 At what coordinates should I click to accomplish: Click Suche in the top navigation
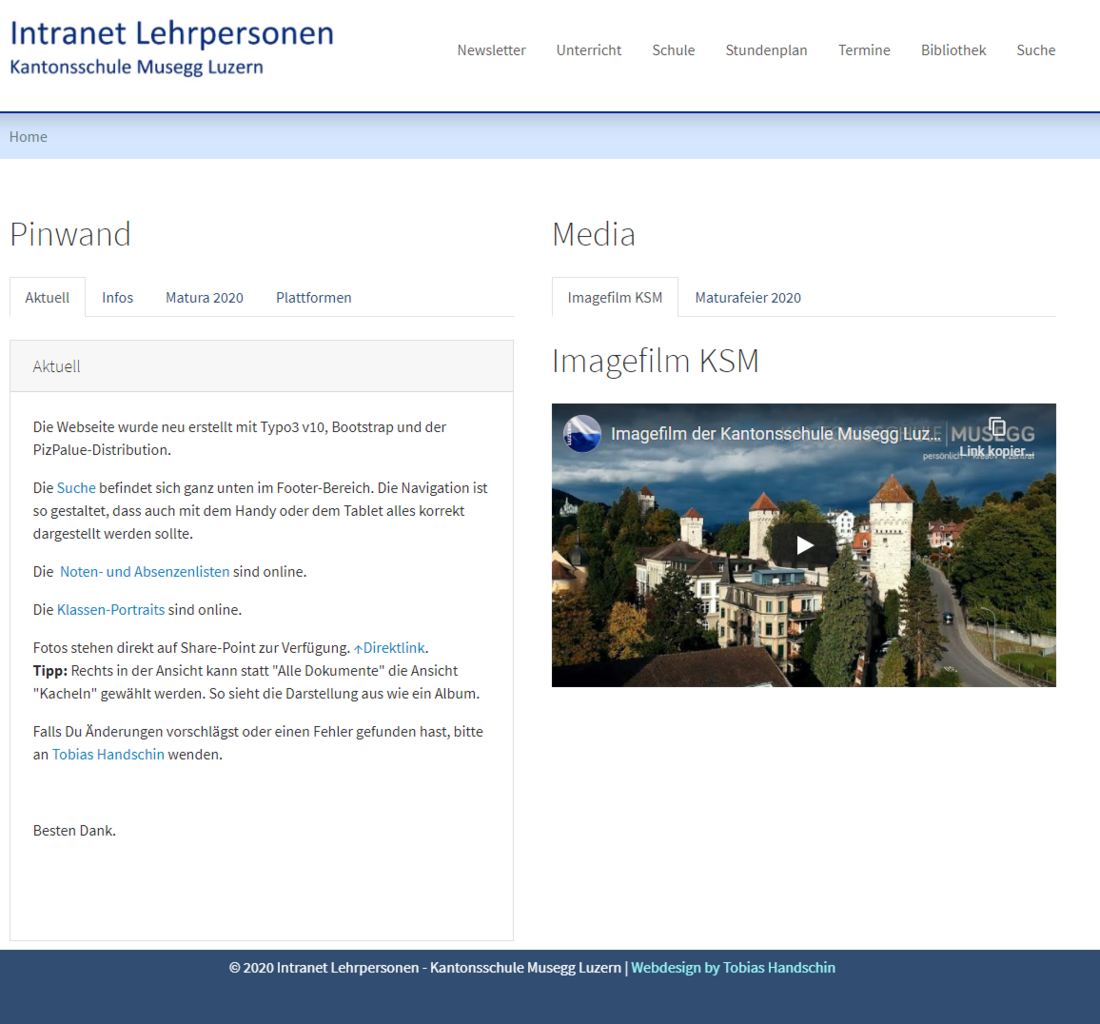coord(1035,50)
